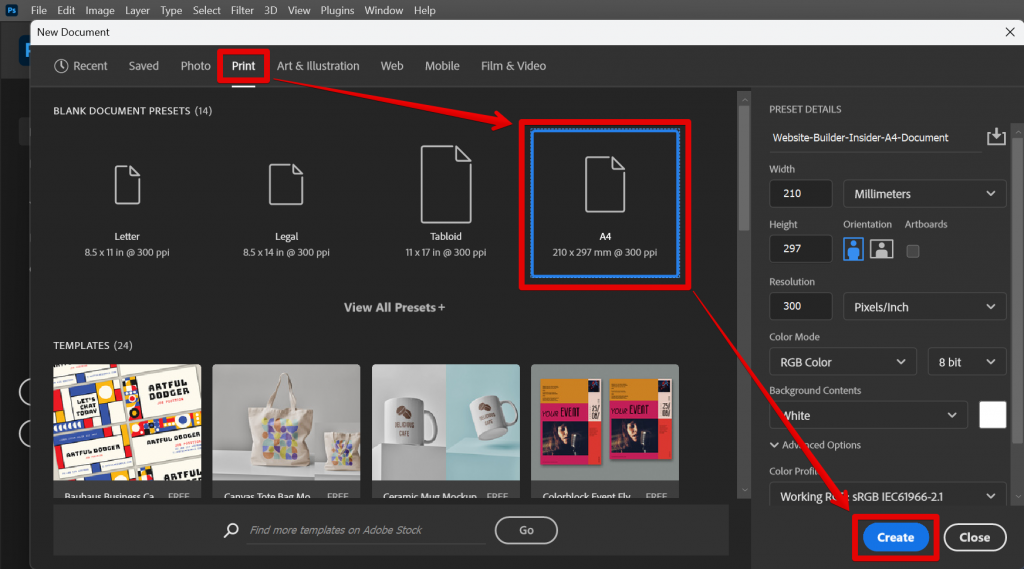Click the save preset icon beside document name
The width and height of the screenshot is (1024, 569).
pyautogui.click(x=995, y=137)
